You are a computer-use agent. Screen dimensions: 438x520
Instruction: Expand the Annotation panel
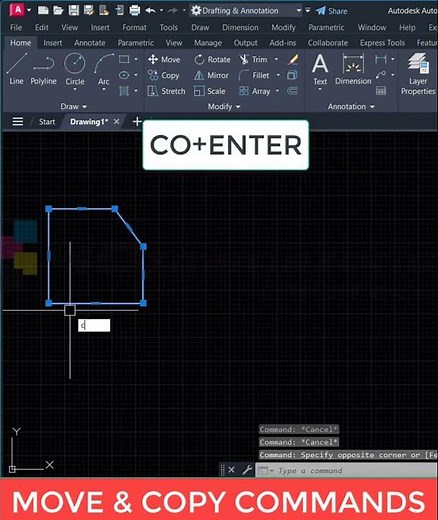point(351,107)
